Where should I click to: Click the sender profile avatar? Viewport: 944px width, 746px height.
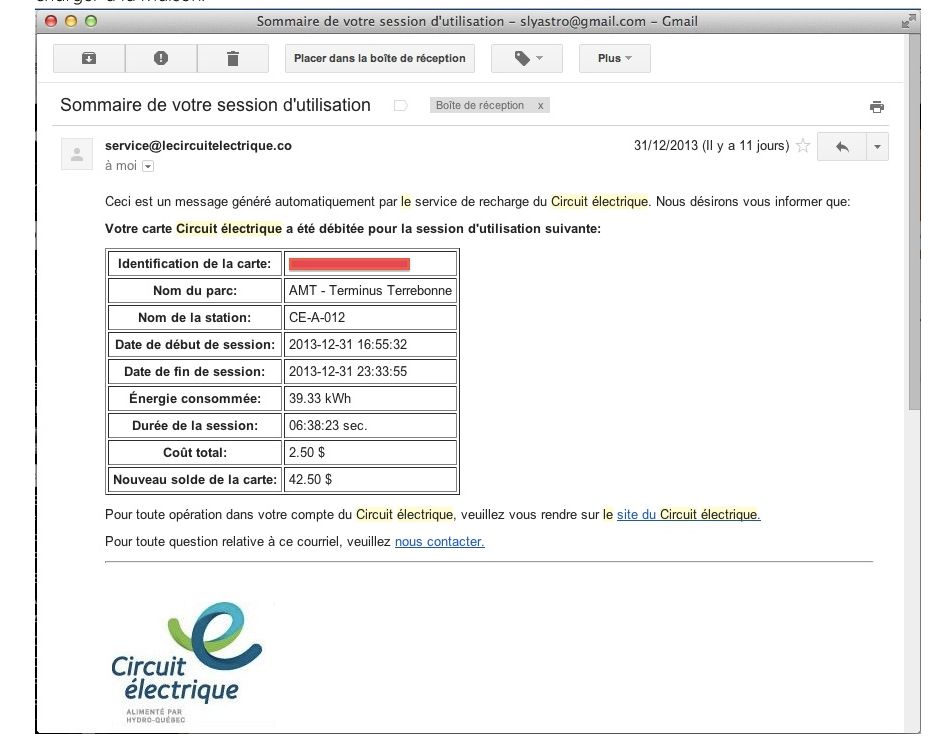(x=77, y=154)
